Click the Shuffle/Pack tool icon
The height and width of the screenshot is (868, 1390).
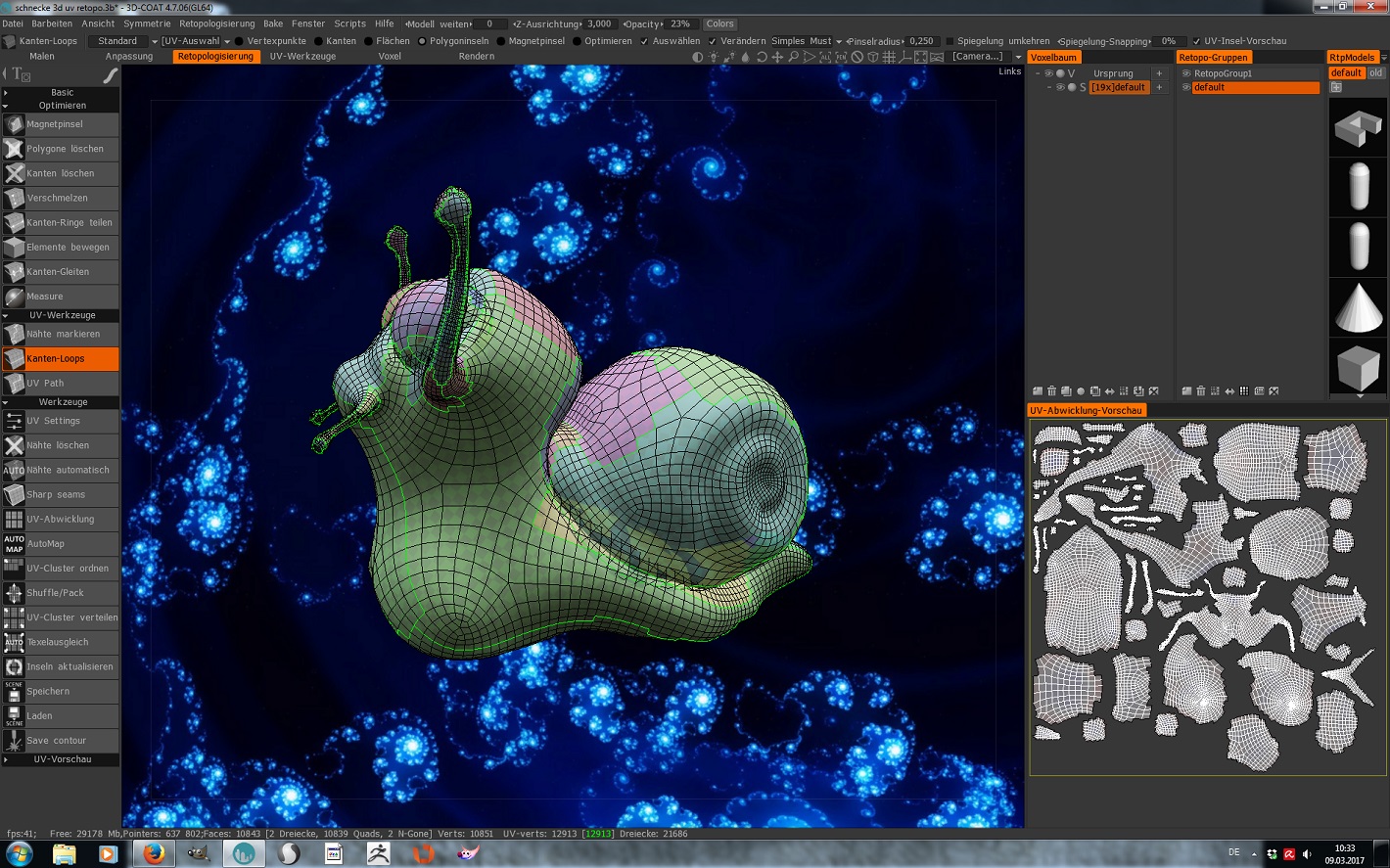point(14,593)
